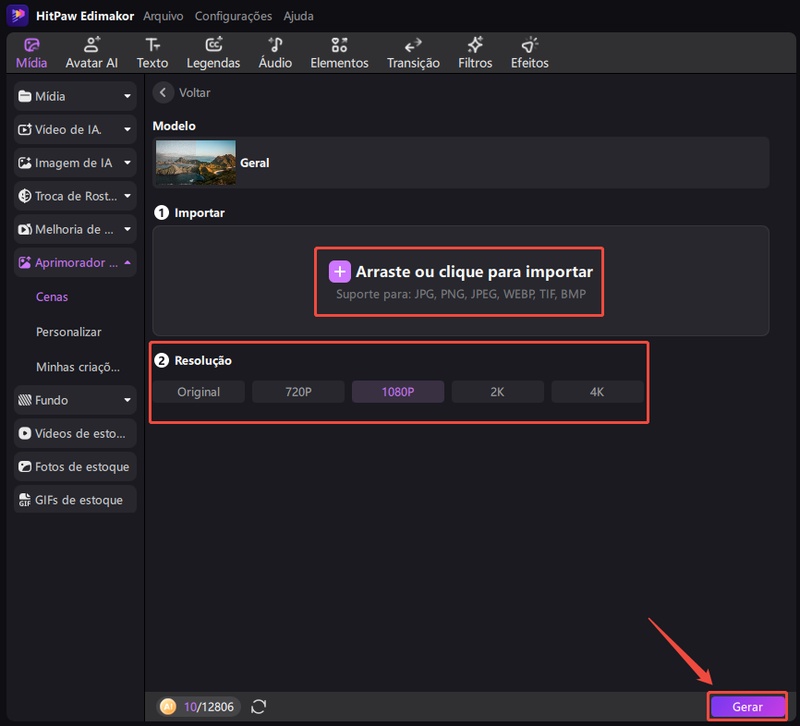
Task: Select the Original resolution option
Action: [199, 392]
